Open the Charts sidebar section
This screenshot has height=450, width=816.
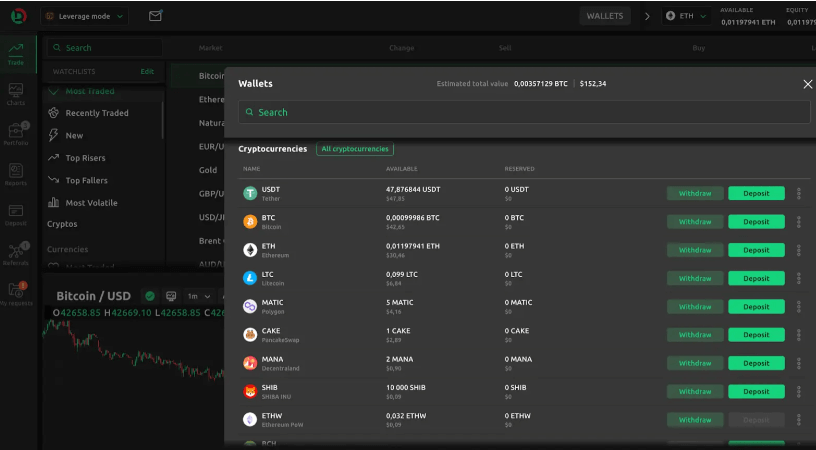pos(16,94)
